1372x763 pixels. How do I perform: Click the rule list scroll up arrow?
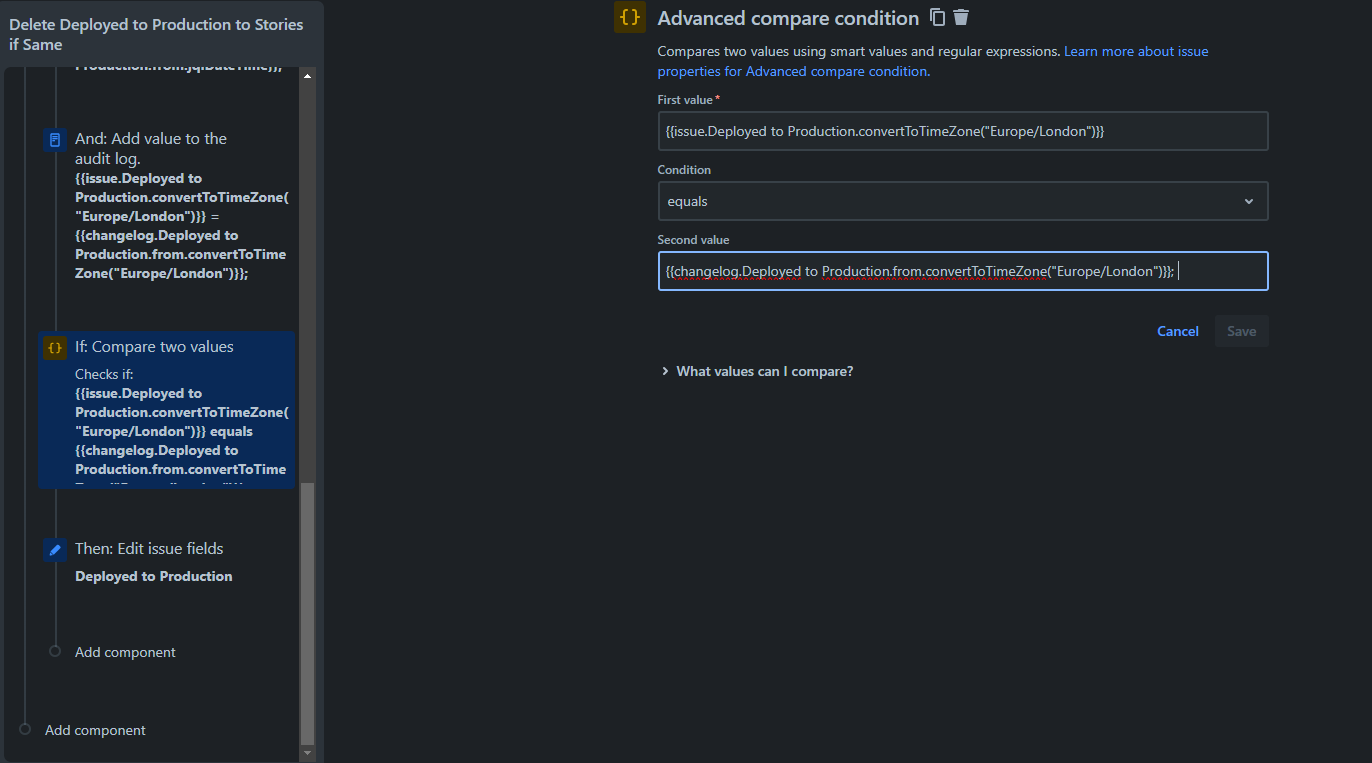(307, 76)
